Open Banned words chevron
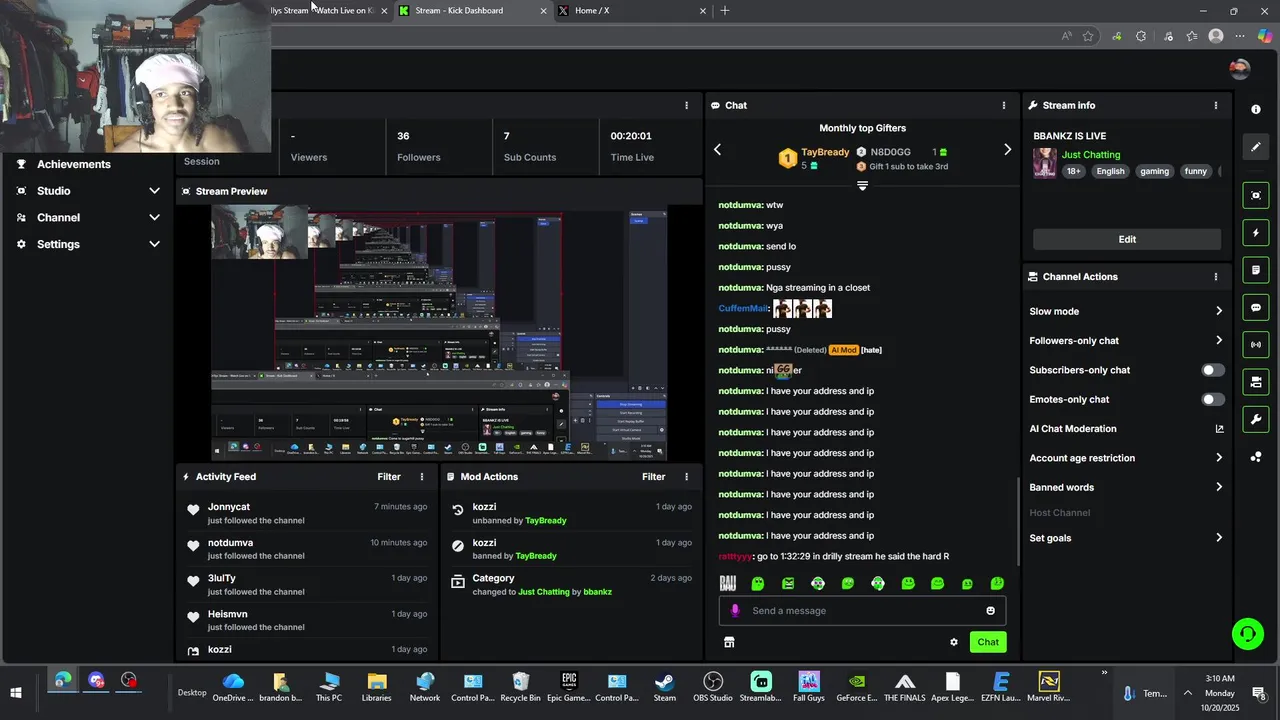1280x720 pixels. tap(1219, 487)
